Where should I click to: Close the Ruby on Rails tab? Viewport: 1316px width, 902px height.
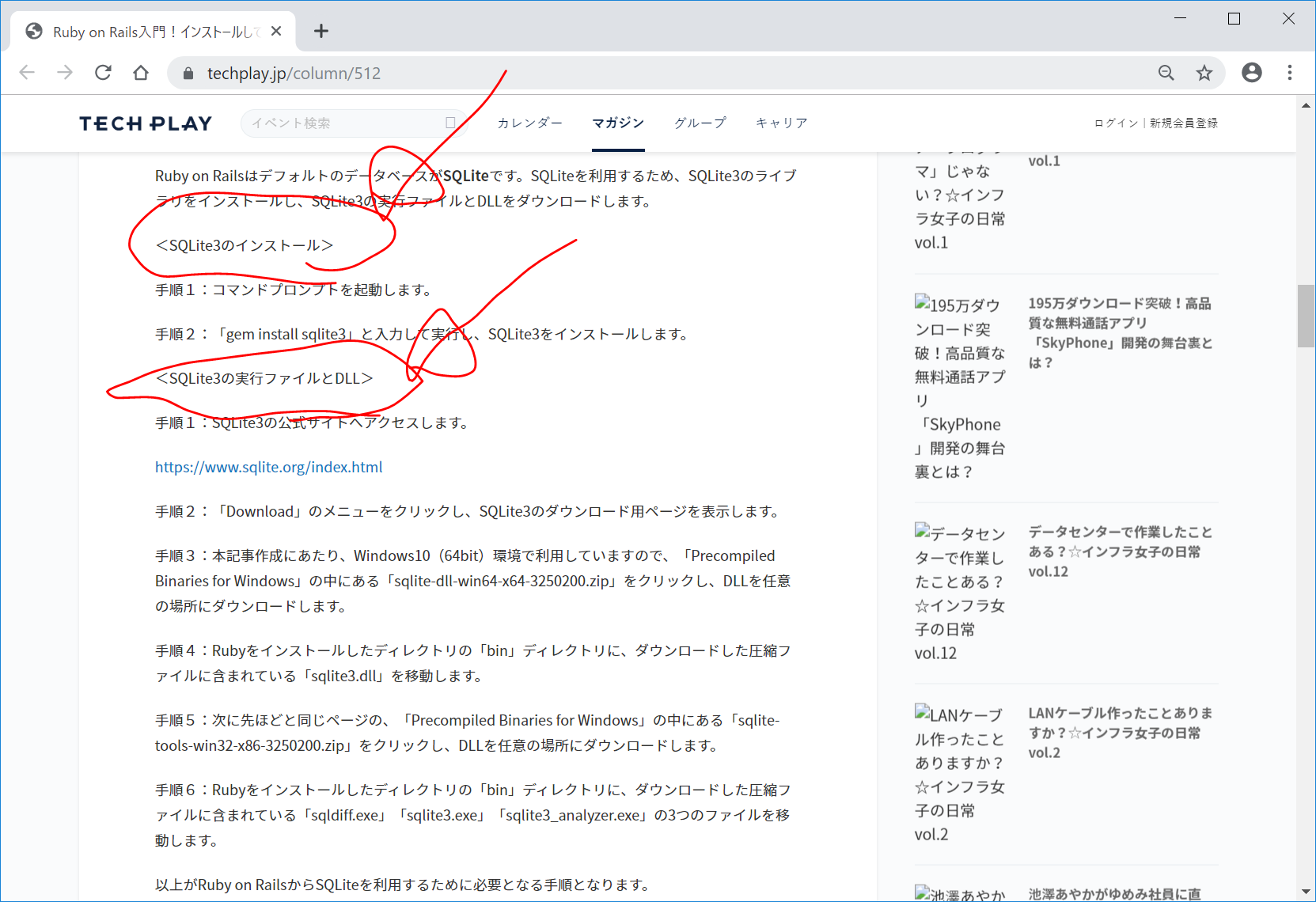coord(276,31)
